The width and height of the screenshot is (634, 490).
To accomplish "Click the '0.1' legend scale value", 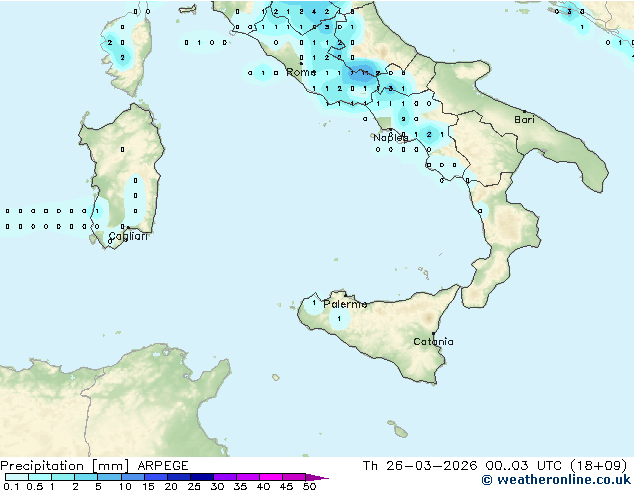I will (x=11, y=486).
